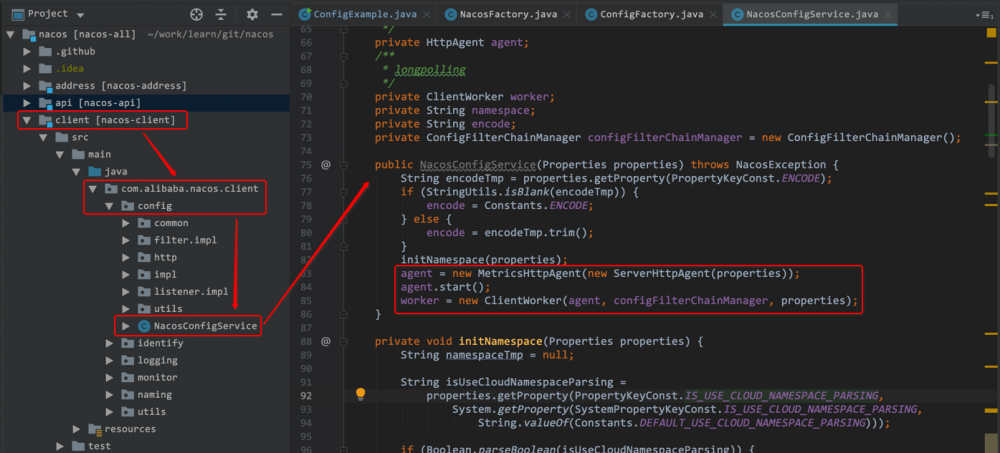Click the main folder icon

[x=78, y=154]
